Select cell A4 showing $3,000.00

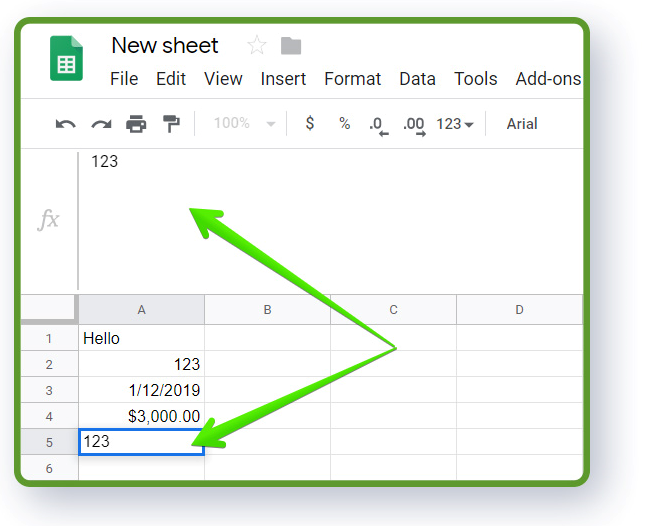141,416
